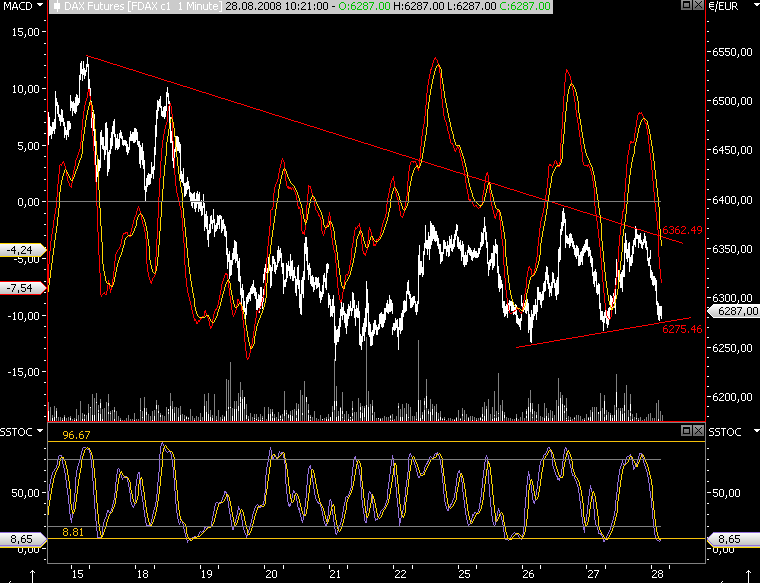Click the right 50,00 SSTOC axis label
This screenshot has width=760, height=583.
coord(727,493)
